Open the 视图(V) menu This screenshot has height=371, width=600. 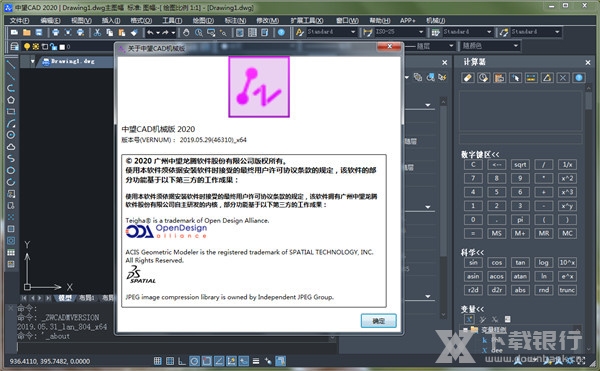click(x=81, y=20)
